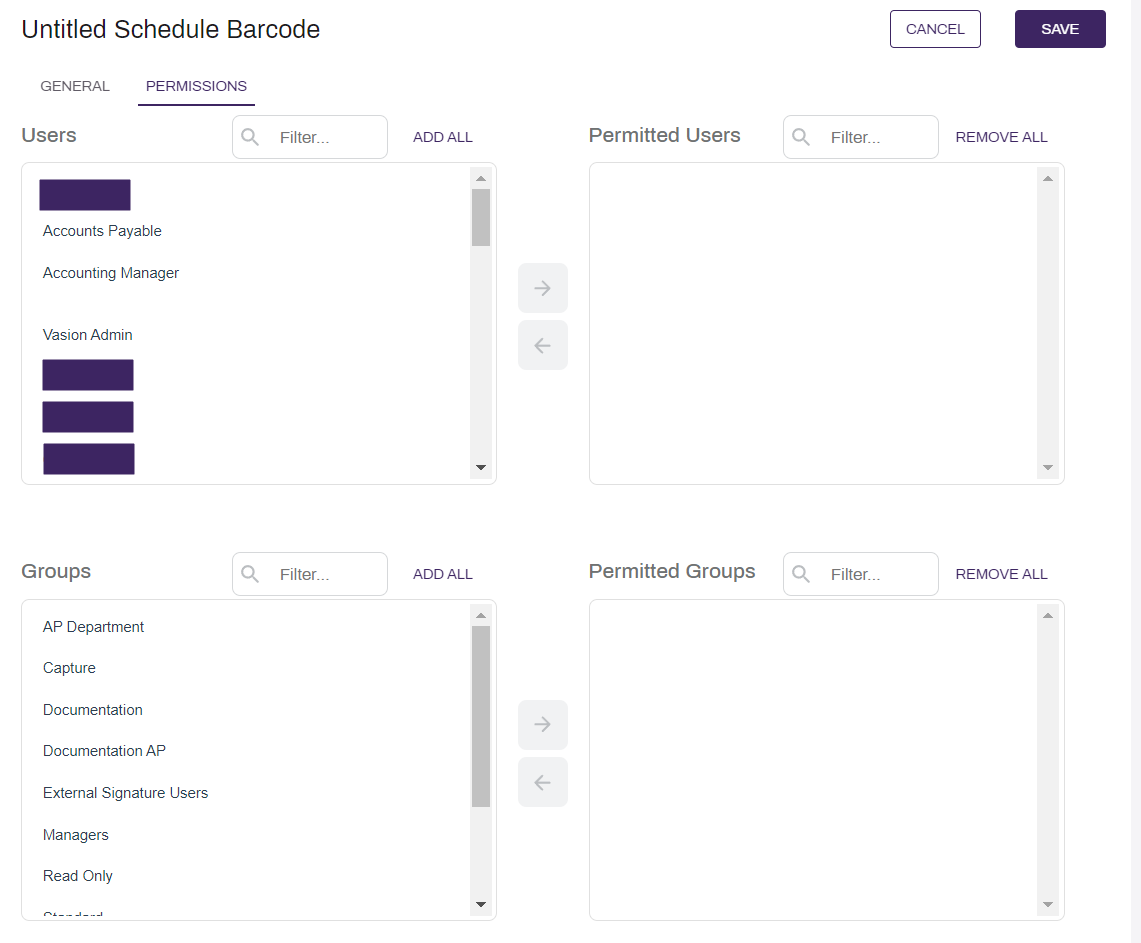Click the Users list scroll down arrow
The height and width of the screenshot is (943, 1141).
click(x=480, y=468)
